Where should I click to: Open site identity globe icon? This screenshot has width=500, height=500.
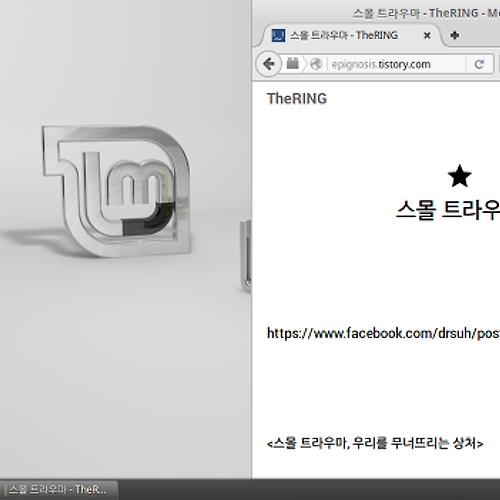(316, 64)
